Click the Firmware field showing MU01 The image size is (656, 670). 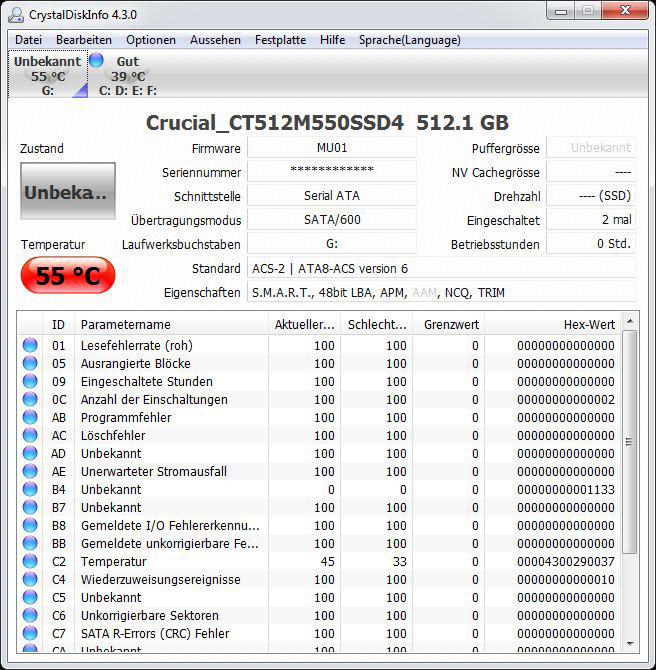[x=332, y=148]
